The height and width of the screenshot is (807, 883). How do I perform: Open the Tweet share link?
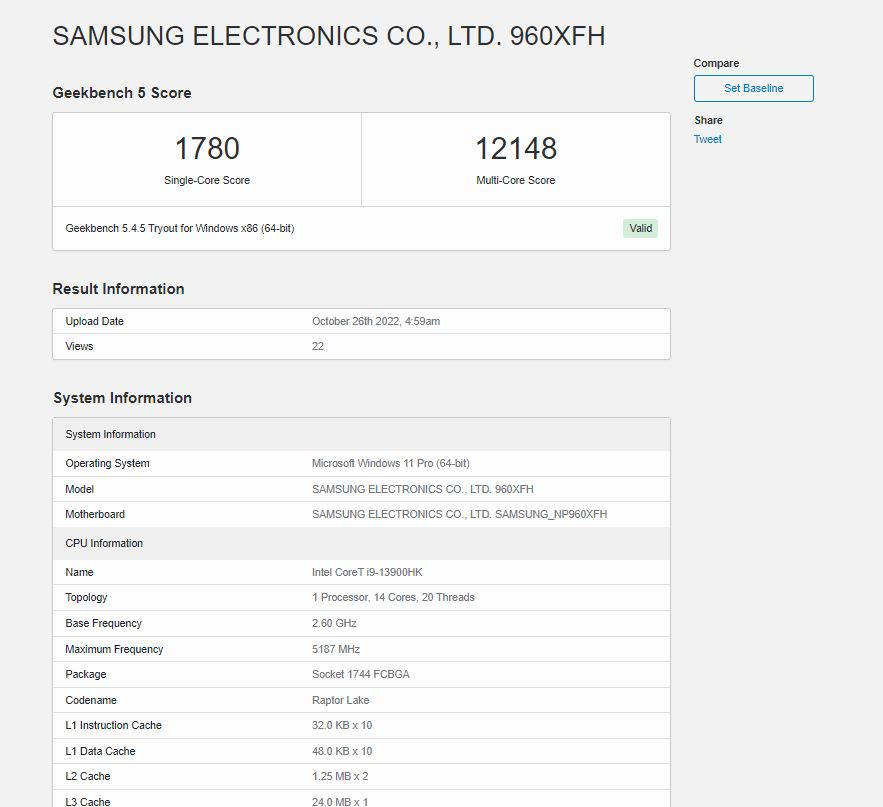coord(707,139)
